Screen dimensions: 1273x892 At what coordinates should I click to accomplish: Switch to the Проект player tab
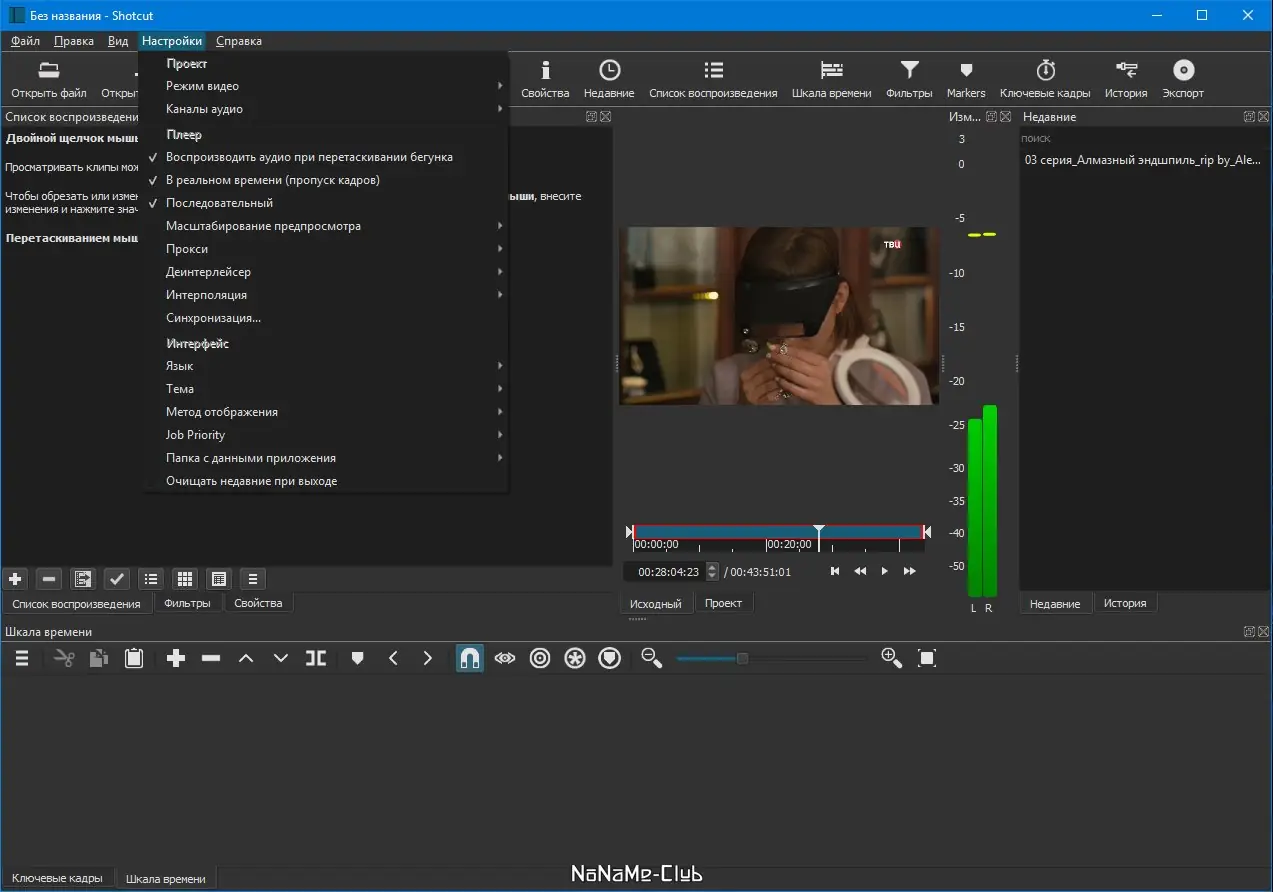tap(723, 603)
